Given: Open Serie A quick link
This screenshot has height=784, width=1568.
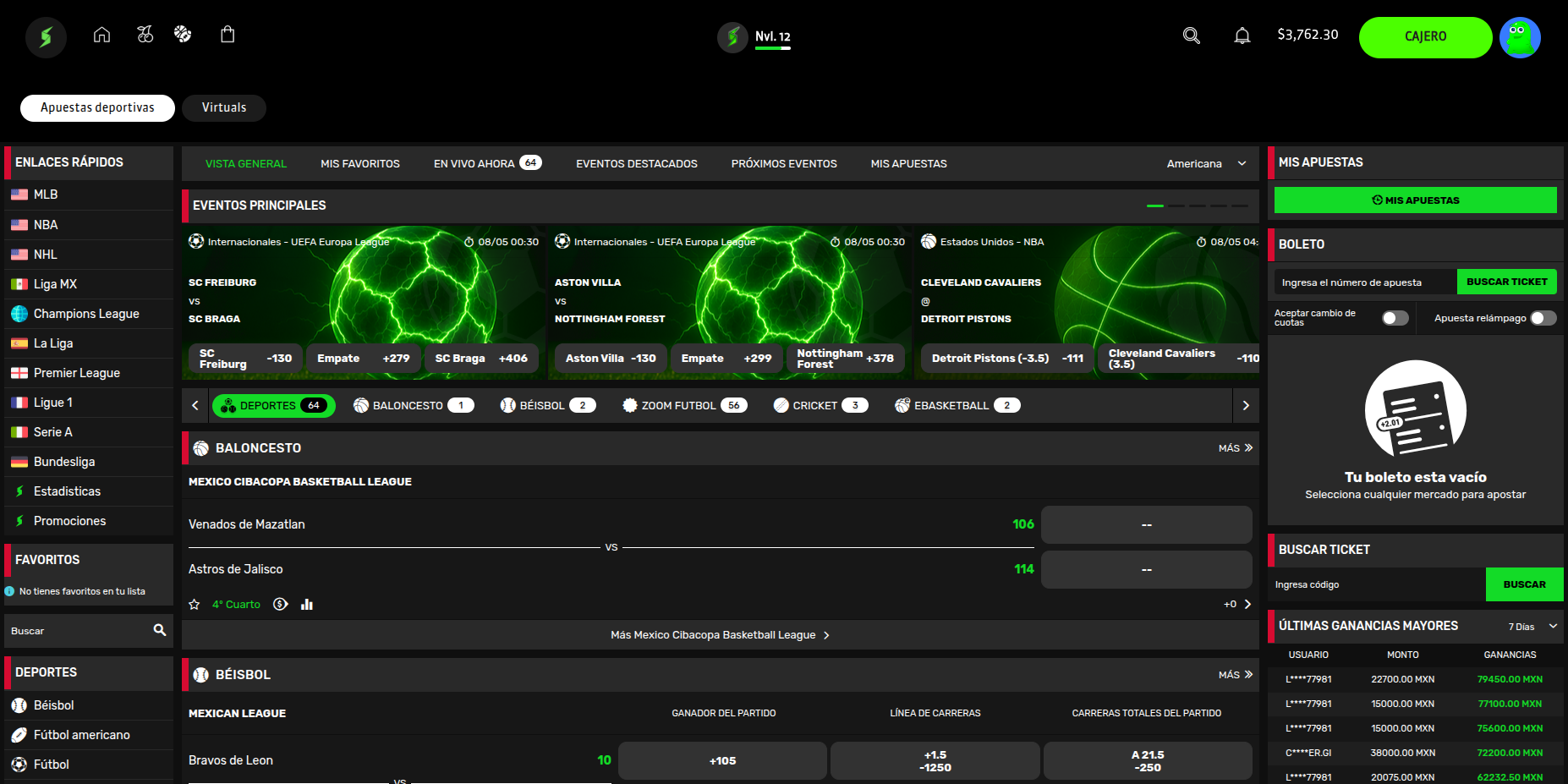Looking at the screenshot, I should coord(89,432).
